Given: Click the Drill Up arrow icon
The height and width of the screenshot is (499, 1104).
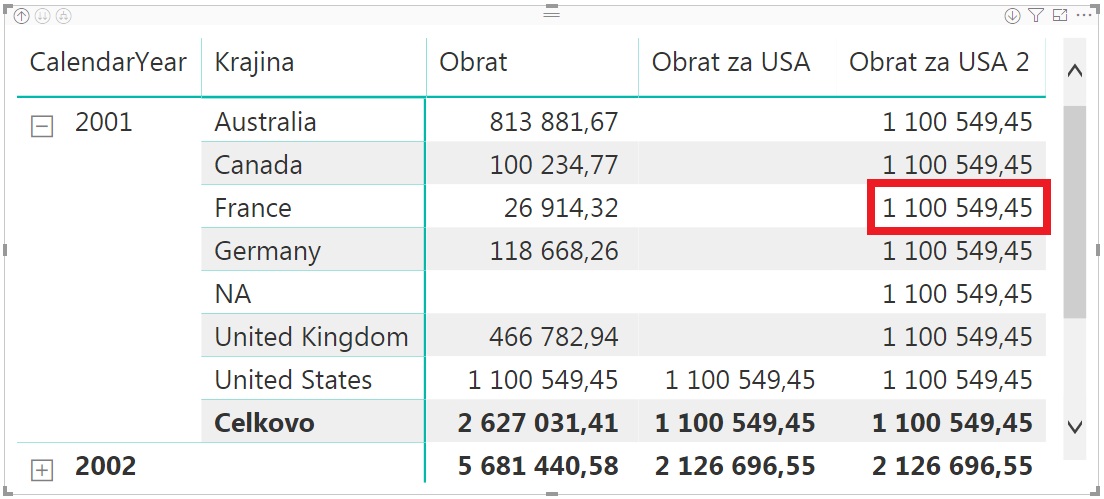Looking at the screenshot, I should pyautogui.click(x=21, y=15).
